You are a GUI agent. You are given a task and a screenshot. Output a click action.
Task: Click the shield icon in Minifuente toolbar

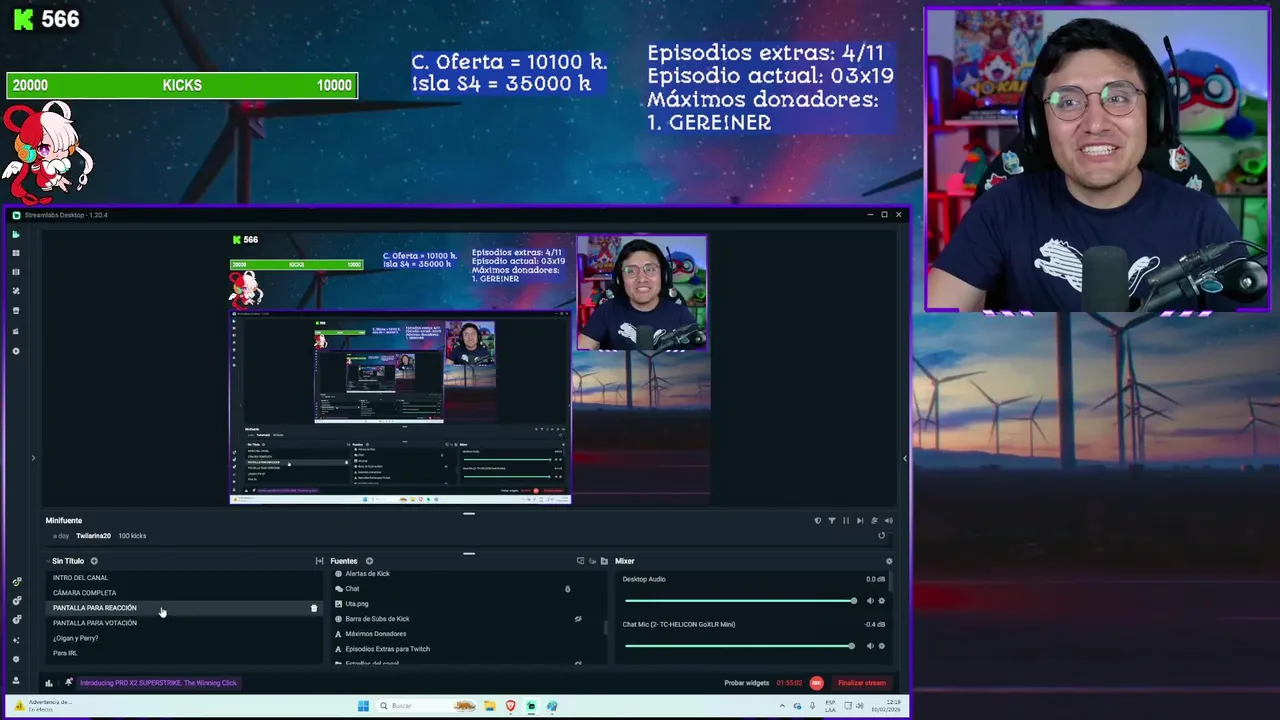tap(817, 521)
